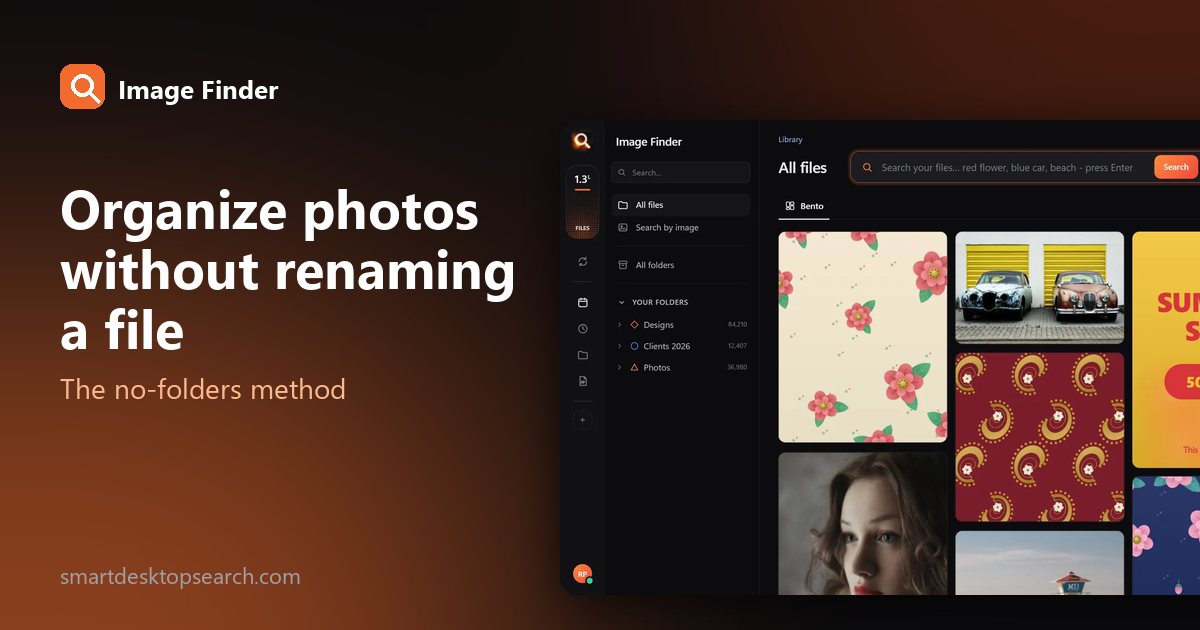Open the vintage cars thumbnail
The height and width of the screenshot is (630, 1200).
point(1040,288)
